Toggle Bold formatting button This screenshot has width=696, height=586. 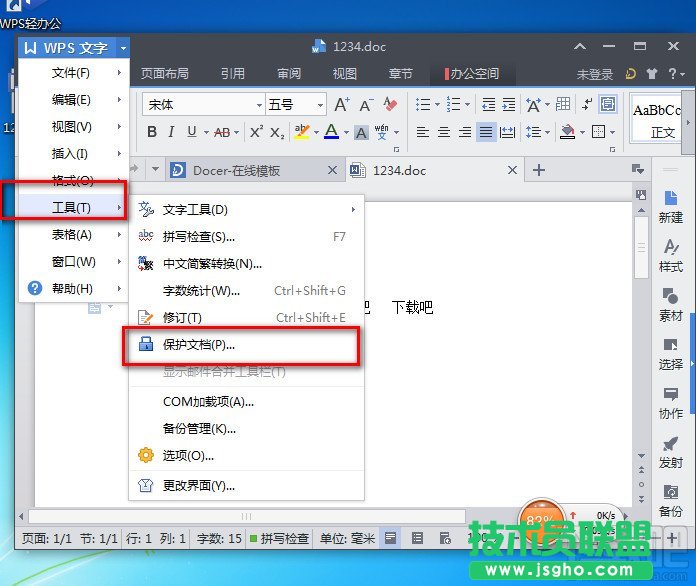point(152,132)
